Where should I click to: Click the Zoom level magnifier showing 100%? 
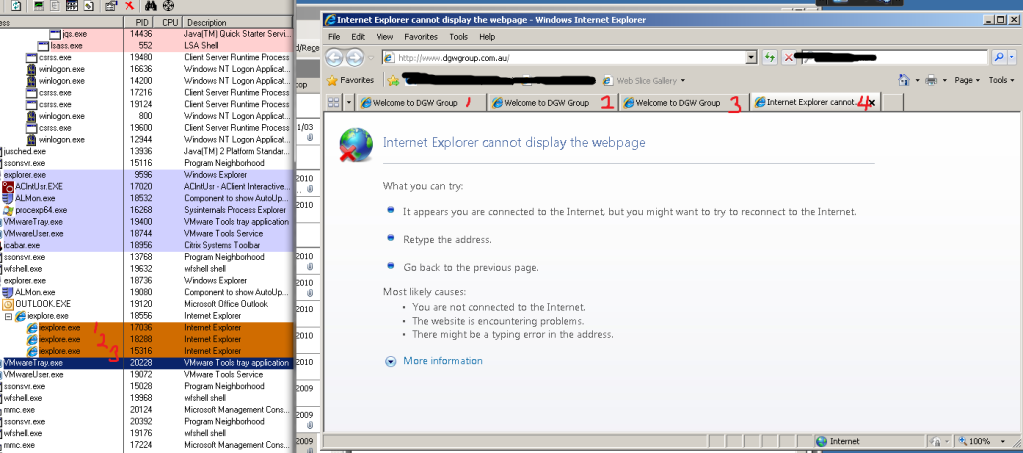(x=962, y=441)
